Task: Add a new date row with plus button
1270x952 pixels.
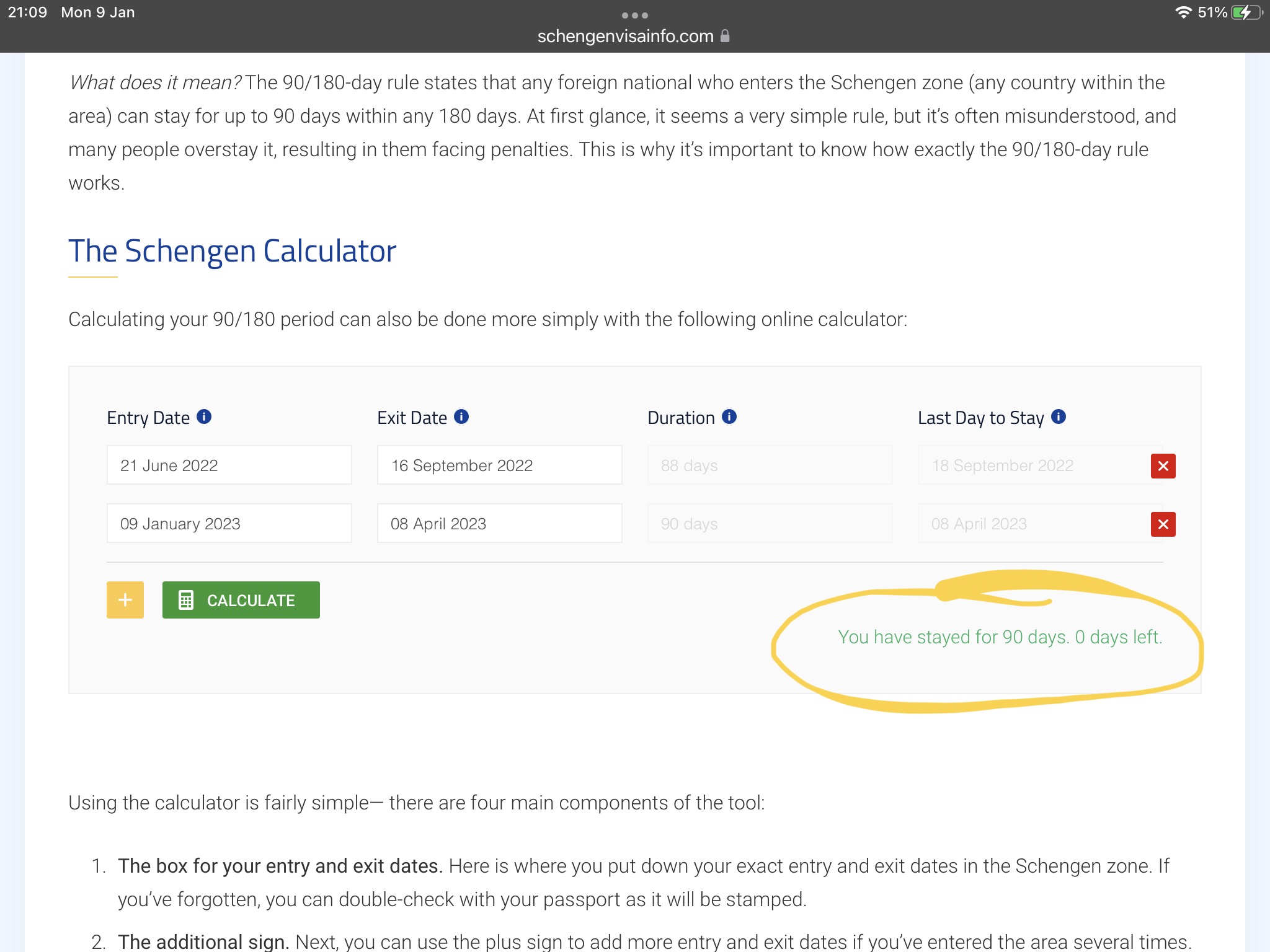Action: (x=125, y=600)
